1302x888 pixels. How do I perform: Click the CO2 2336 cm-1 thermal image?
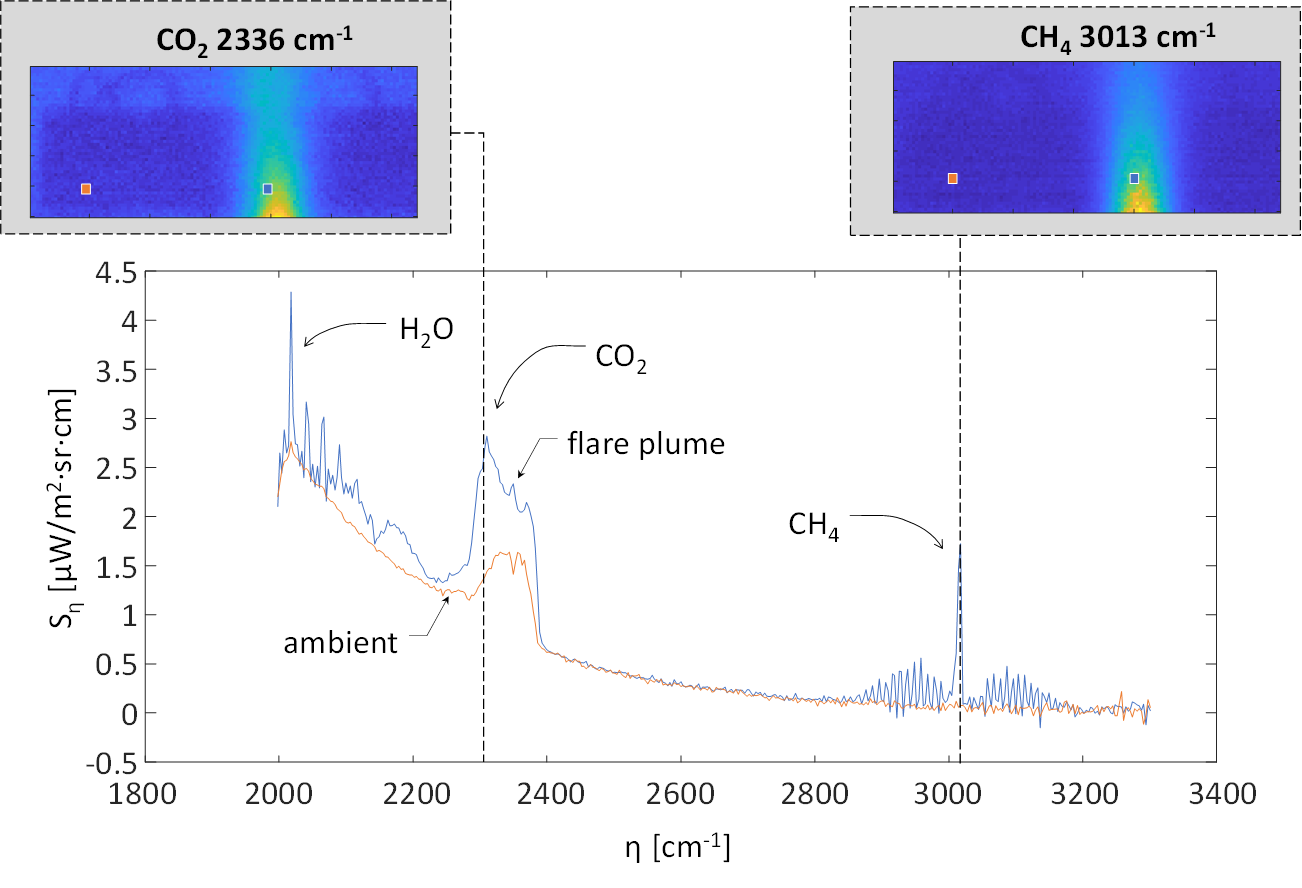tap(224, 141)
